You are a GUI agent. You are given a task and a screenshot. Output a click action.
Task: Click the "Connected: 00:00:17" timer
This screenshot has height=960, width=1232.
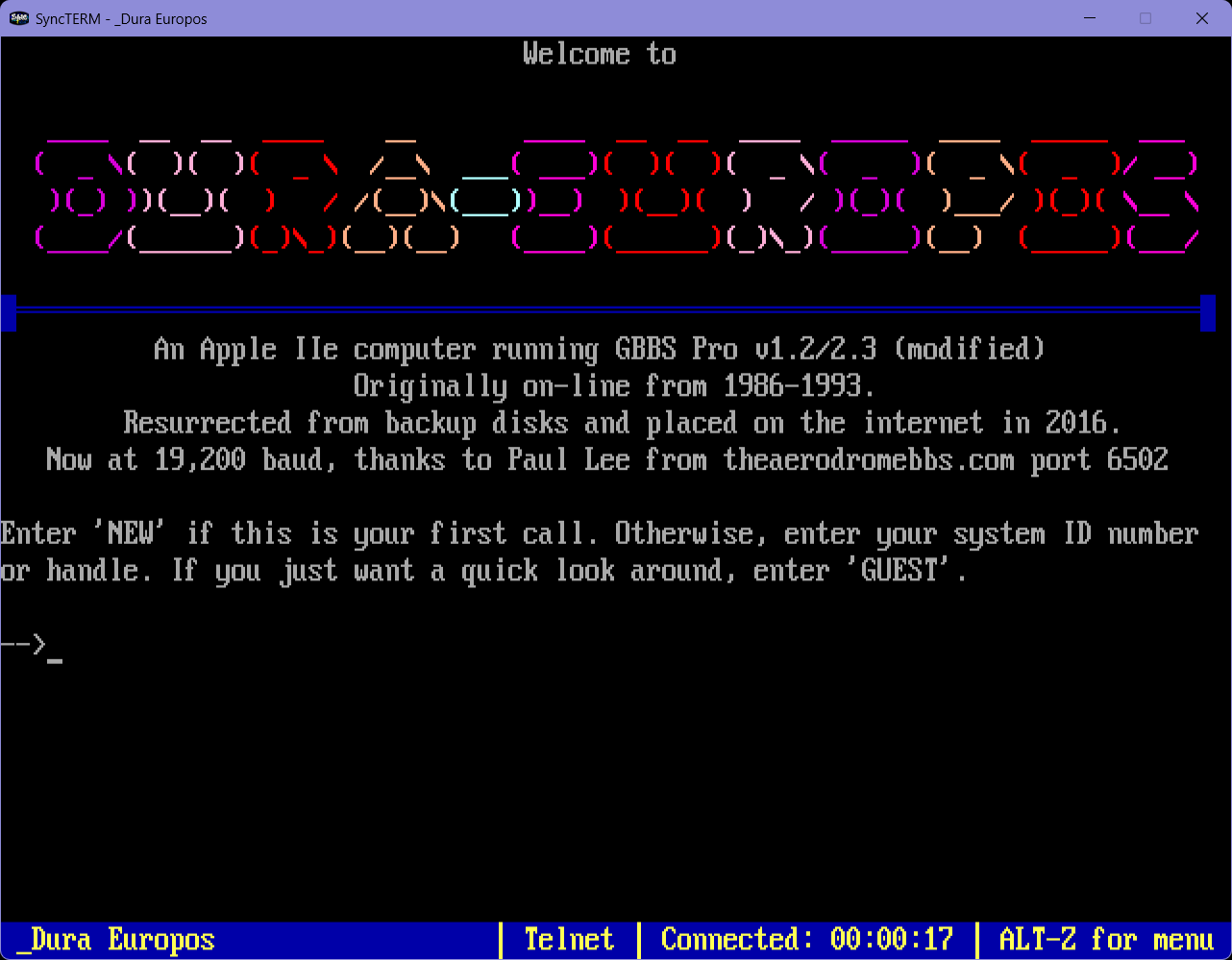[807, 939]
